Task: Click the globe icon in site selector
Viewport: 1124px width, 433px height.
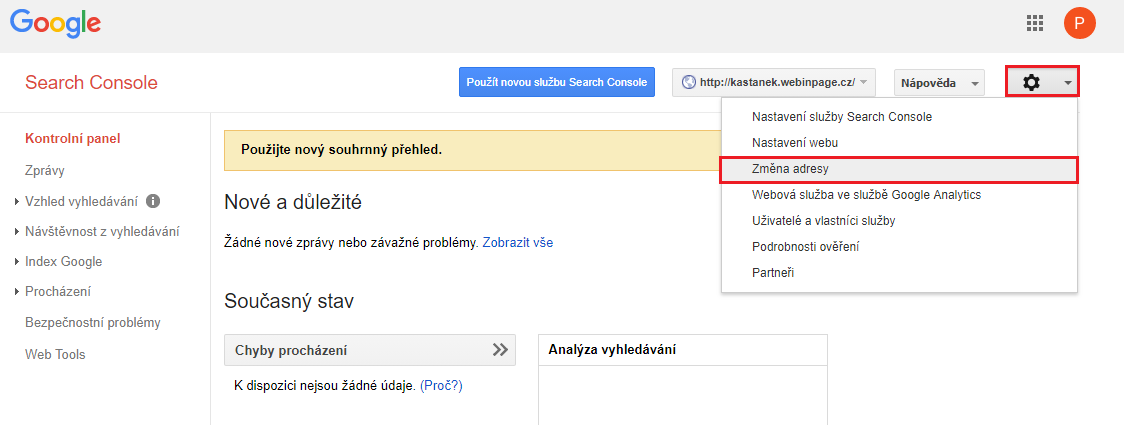Action: coord(688,82)
